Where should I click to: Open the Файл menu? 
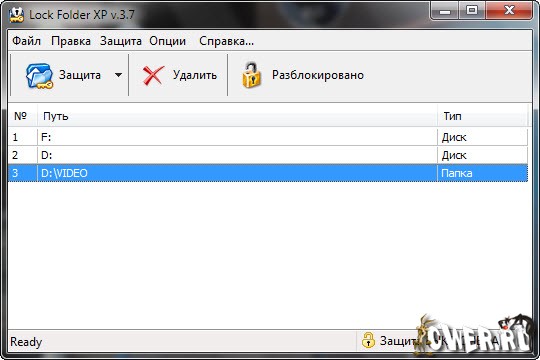coord(27,41)
